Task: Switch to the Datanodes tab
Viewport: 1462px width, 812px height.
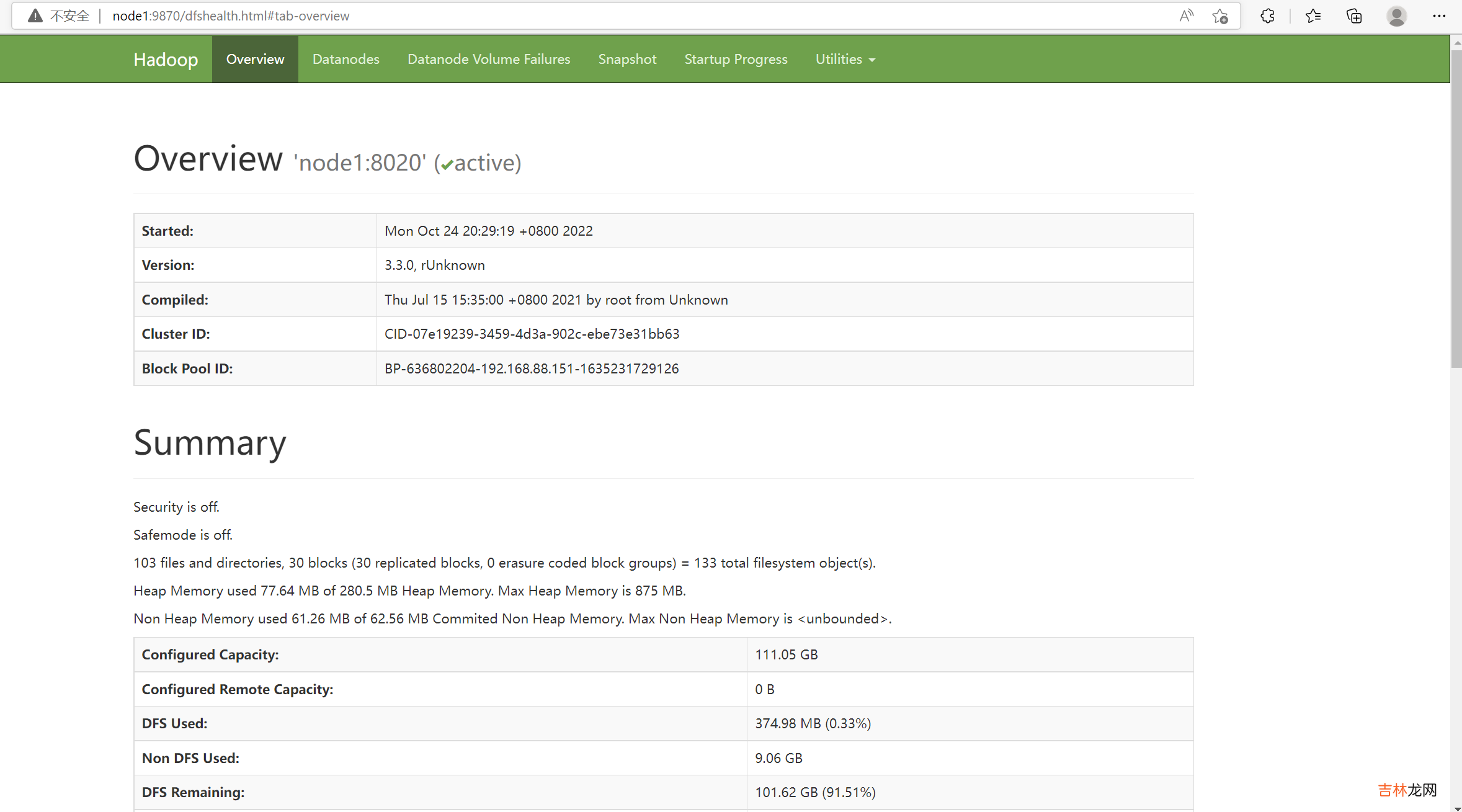Action: [345, 60]
